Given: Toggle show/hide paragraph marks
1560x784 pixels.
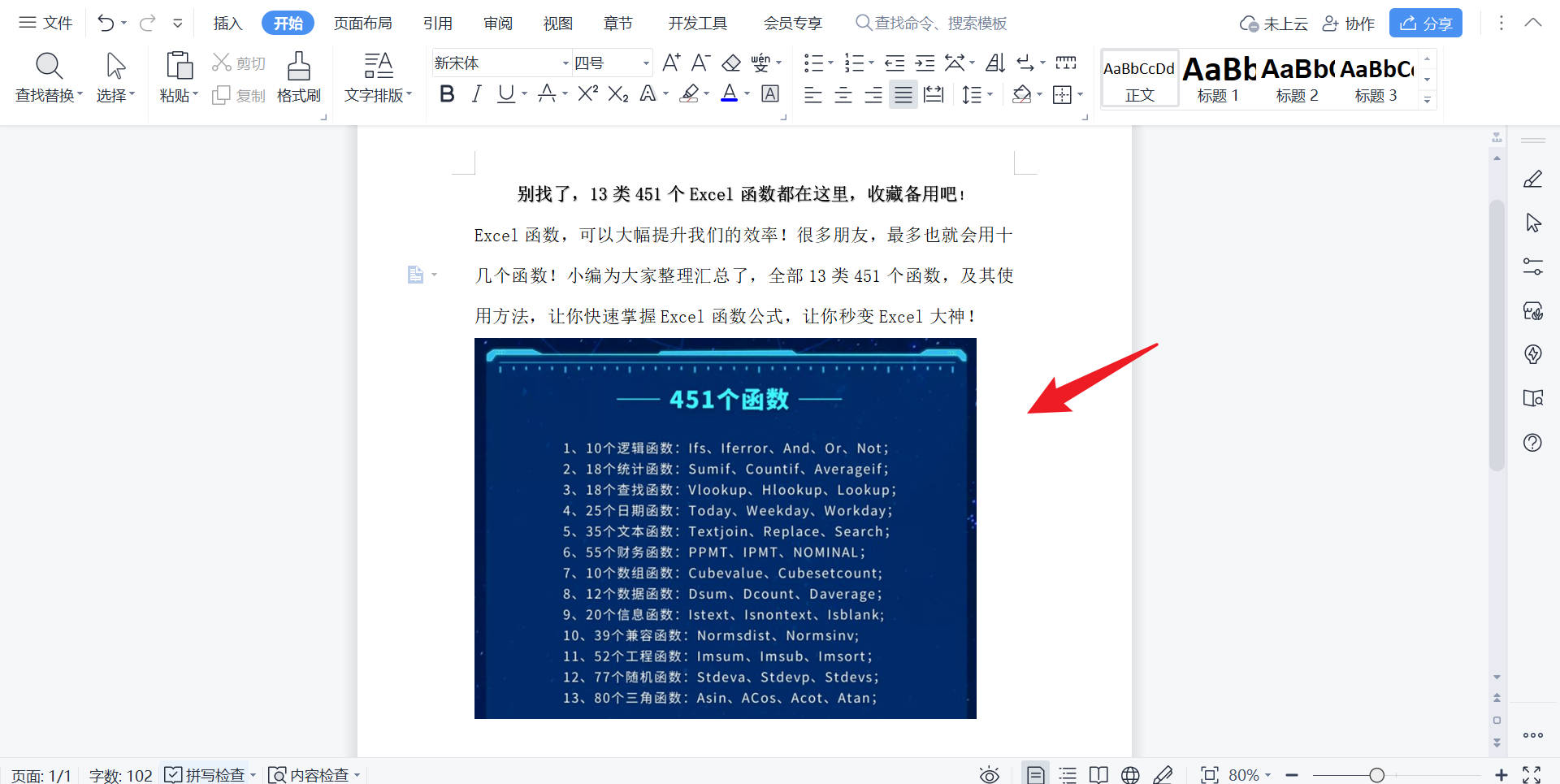Looking at the screenshot, I should click(x=1025, y=63).
